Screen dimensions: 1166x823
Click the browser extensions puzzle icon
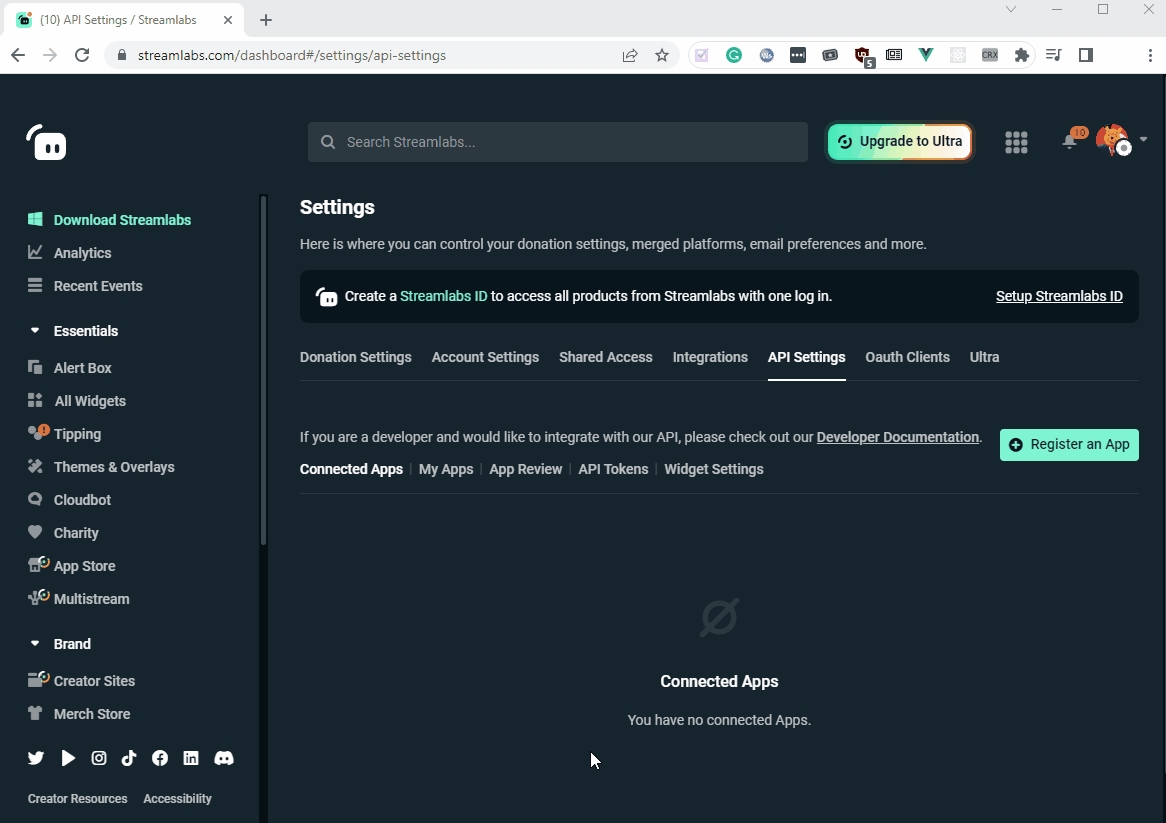[1021, 56]
